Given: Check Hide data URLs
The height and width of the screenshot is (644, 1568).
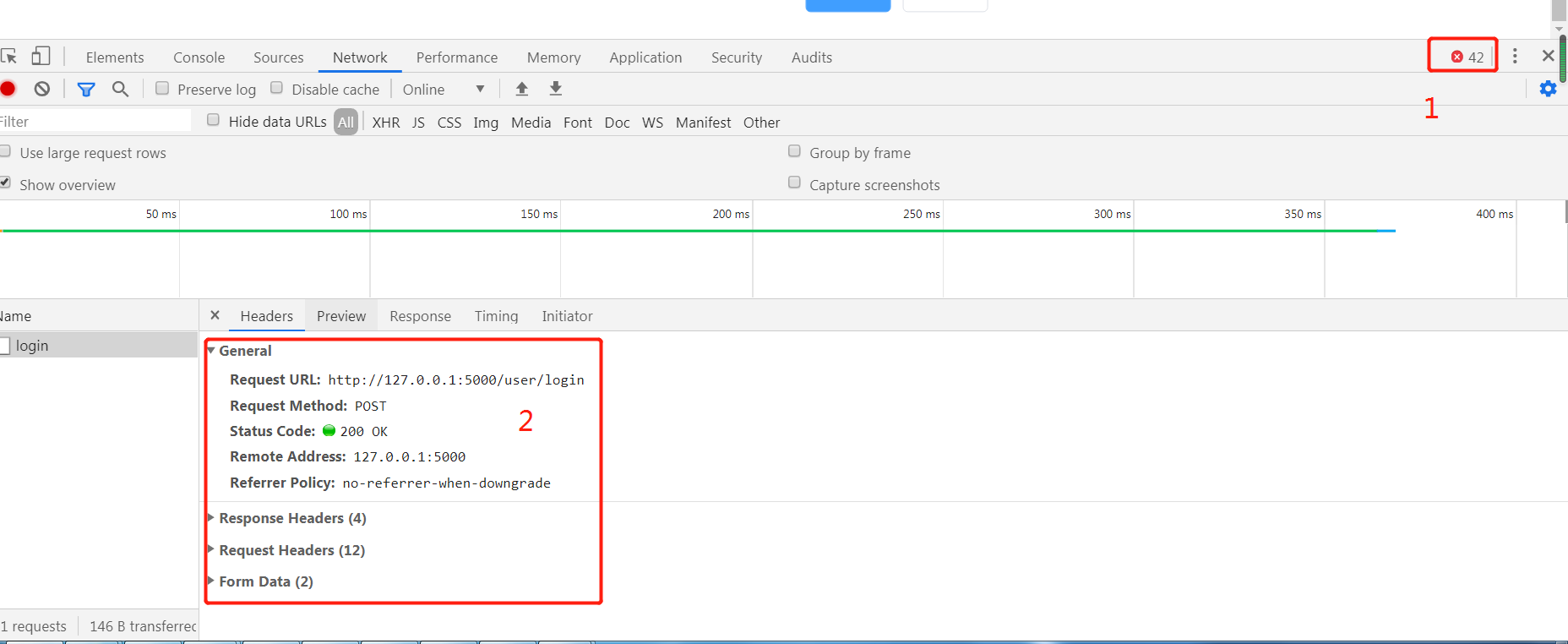Looking at the screenshot, I should 213,120.
